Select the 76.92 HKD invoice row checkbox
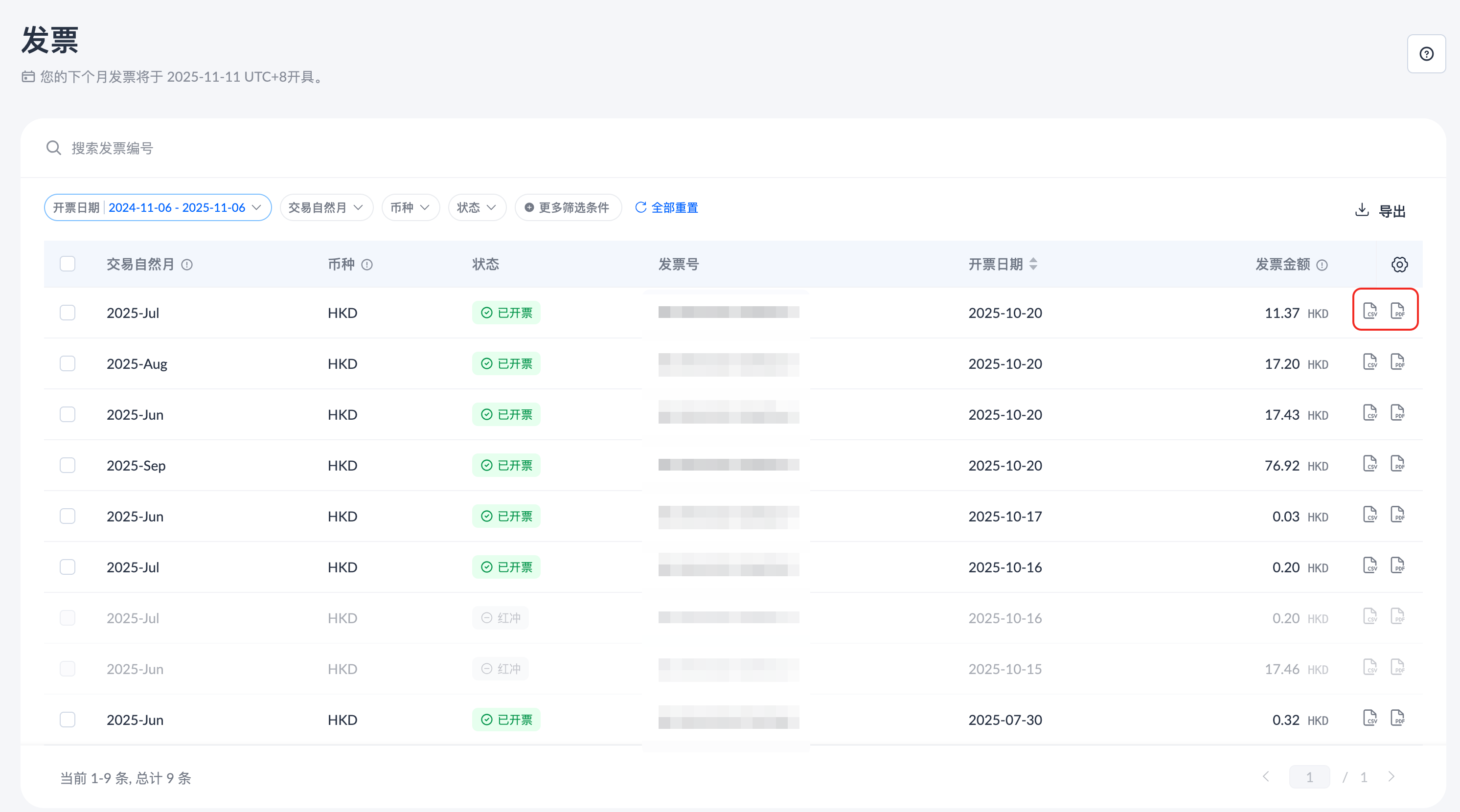Screen dimensions: 1460x812 (x=68, y=465)
